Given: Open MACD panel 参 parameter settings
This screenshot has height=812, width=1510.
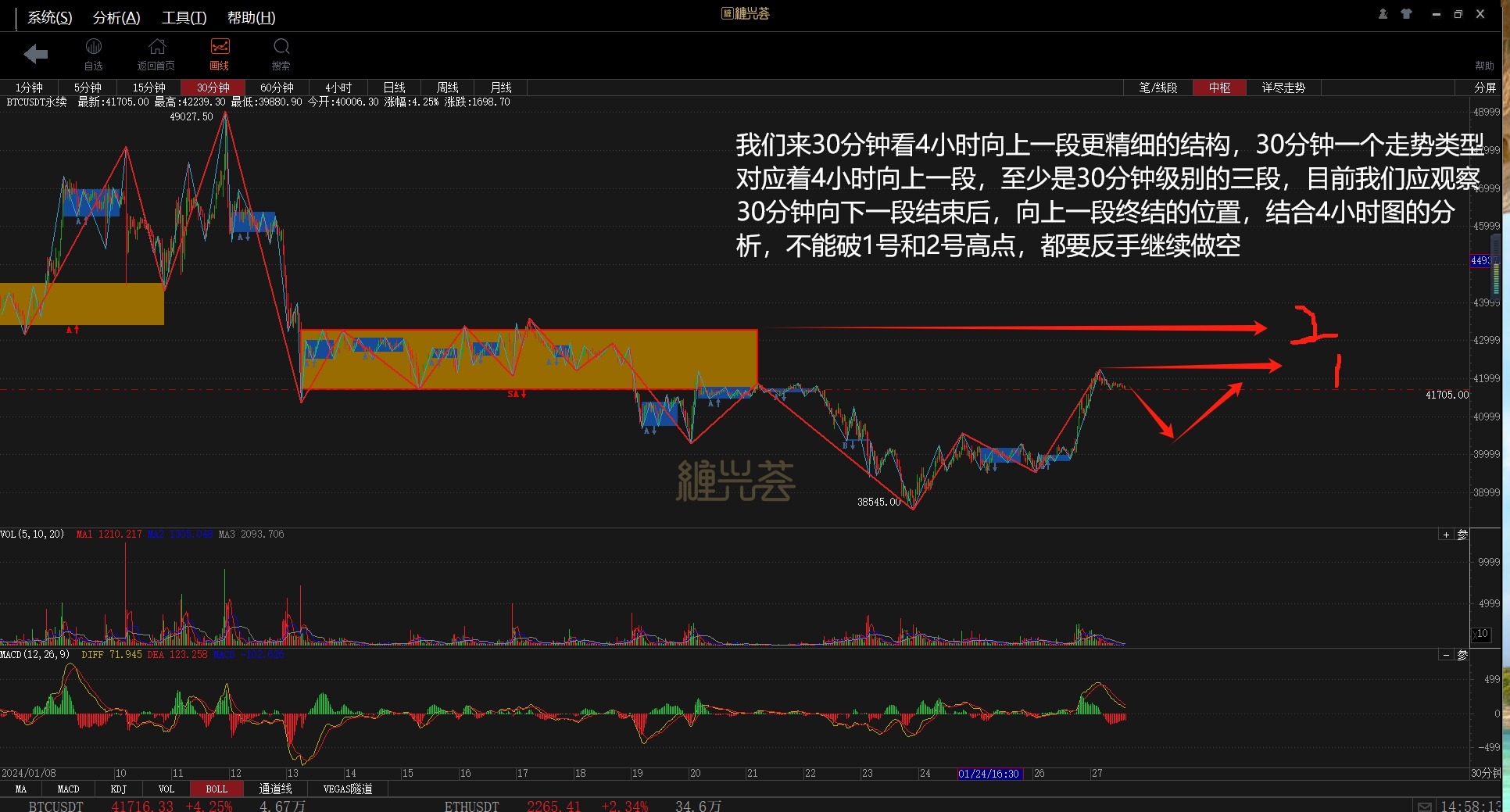Looking at the screenshot, I should point(1462,655).
